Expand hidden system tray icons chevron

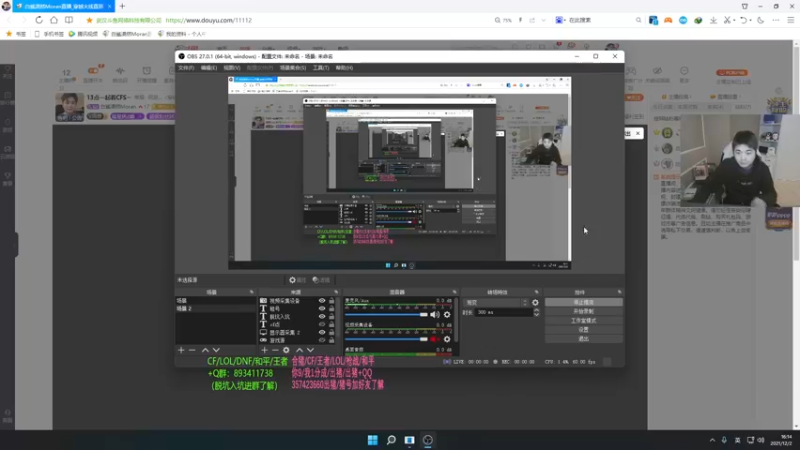[x=712, y=440]
